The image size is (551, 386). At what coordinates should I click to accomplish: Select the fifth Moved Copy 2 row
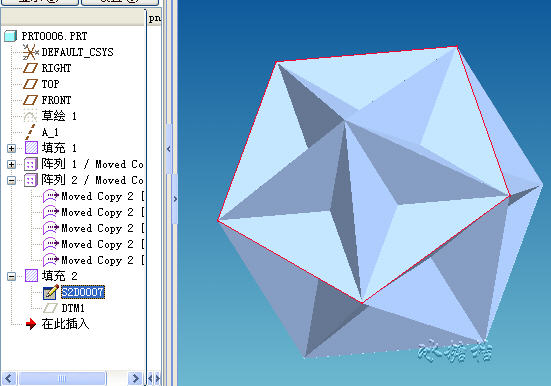coord(93,260)
